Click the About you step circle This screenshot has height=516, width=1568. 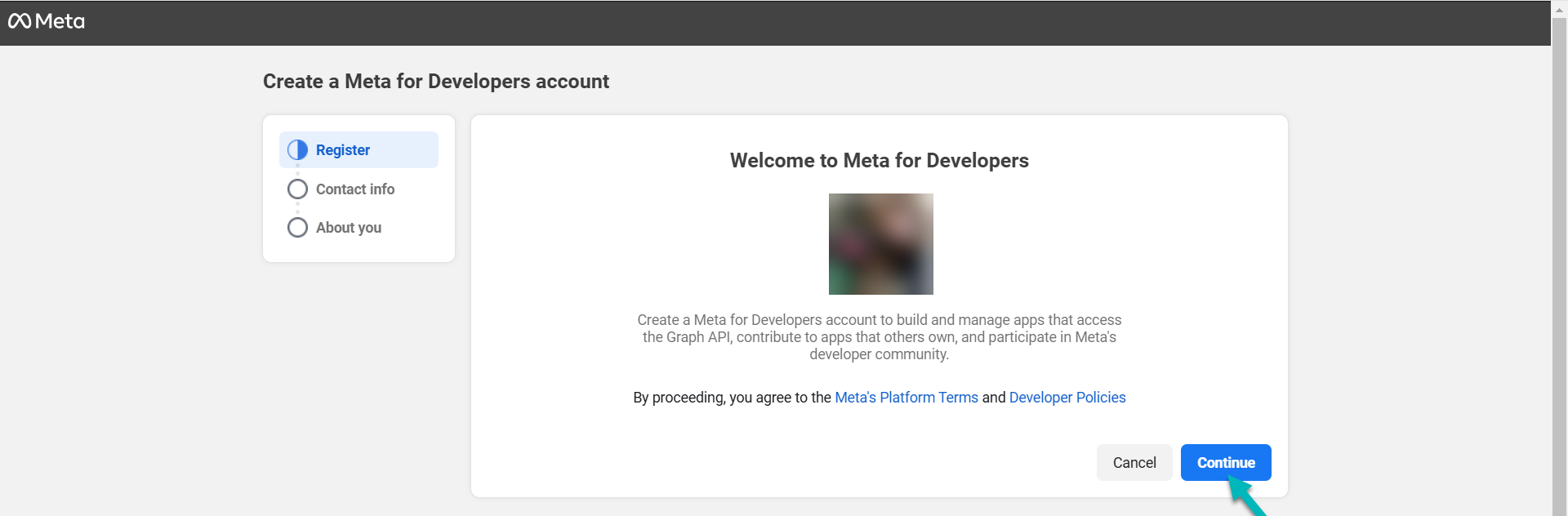click(297, 228)
